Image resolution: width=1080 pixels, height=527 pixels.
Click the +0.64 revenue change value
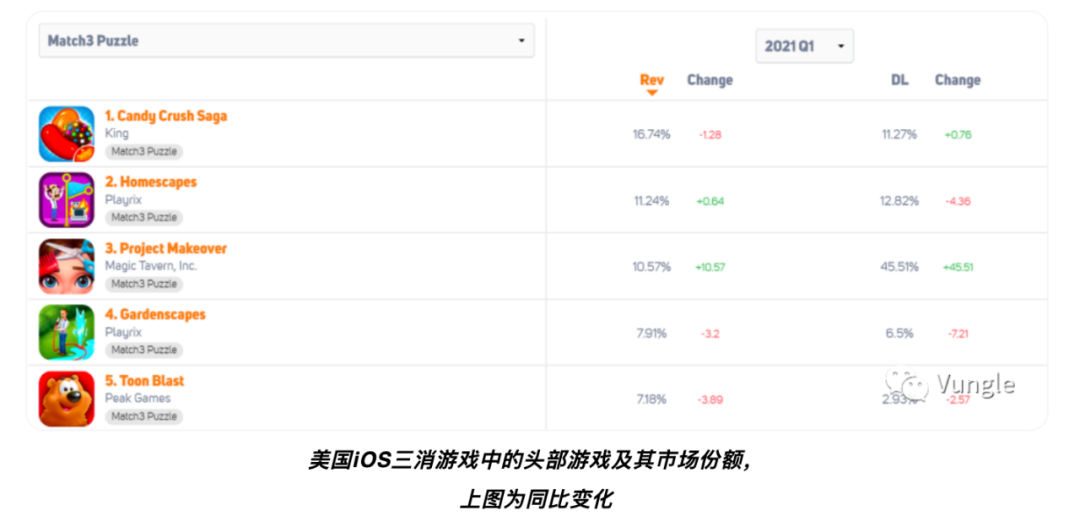click(x=710, y=201)
